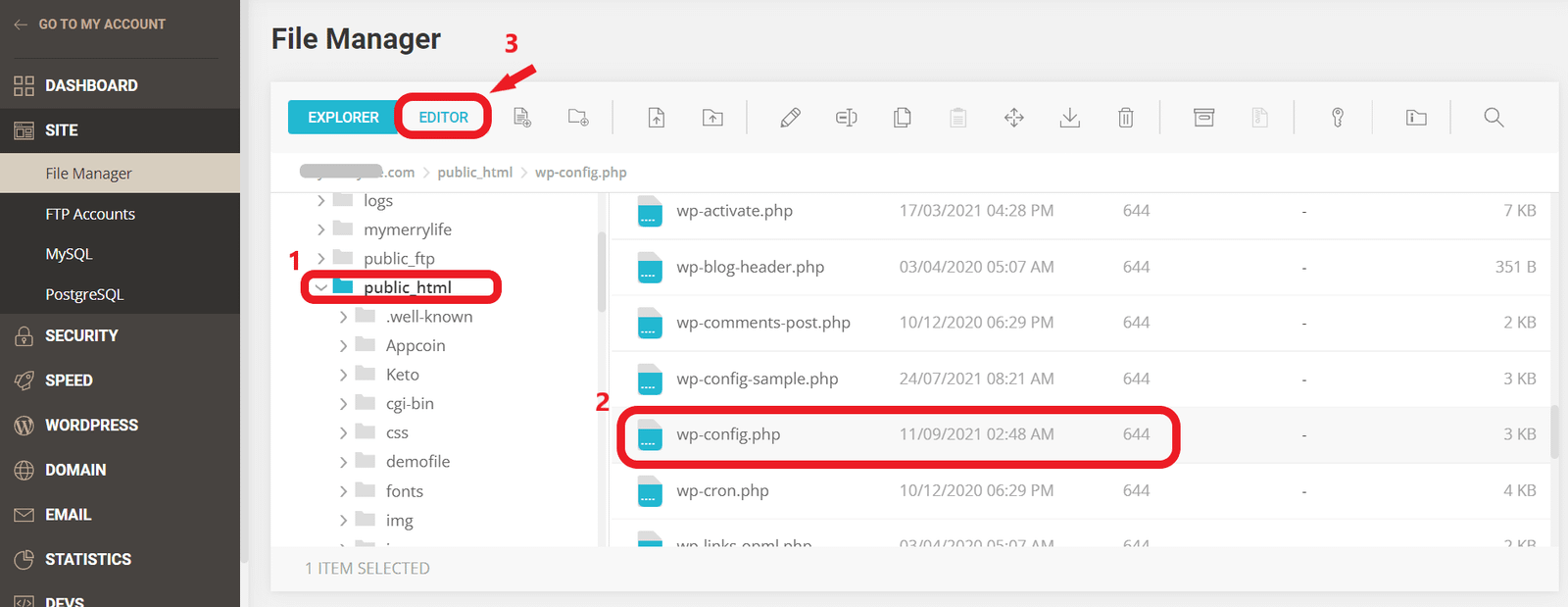Image resolution: width=1568 pixels, height=607 pixels.
Task: Expand the logs folder chevron
Action: coord(320,200)
